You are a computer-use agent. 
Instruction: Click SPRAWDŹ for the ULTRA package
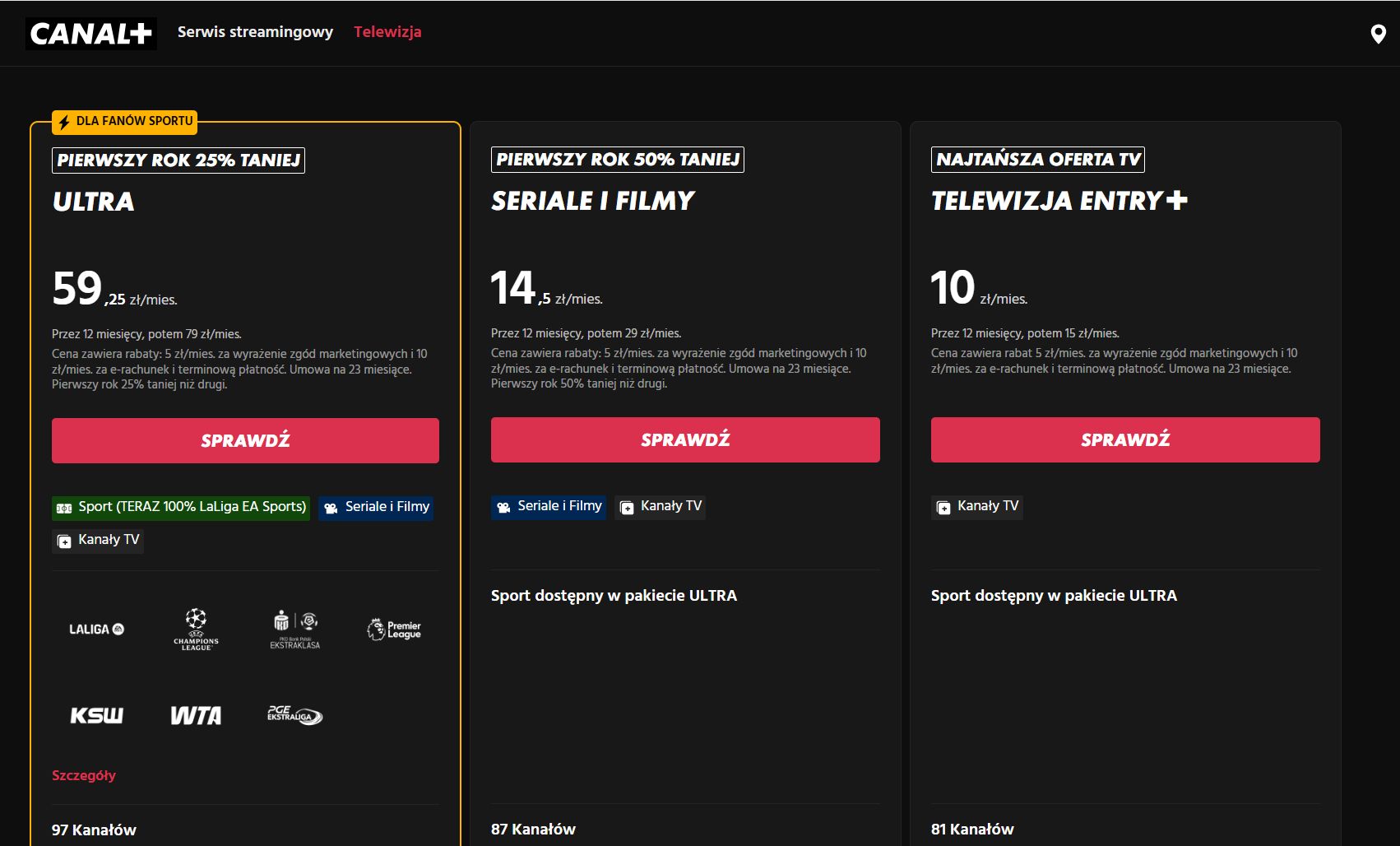tap(245, 440)
